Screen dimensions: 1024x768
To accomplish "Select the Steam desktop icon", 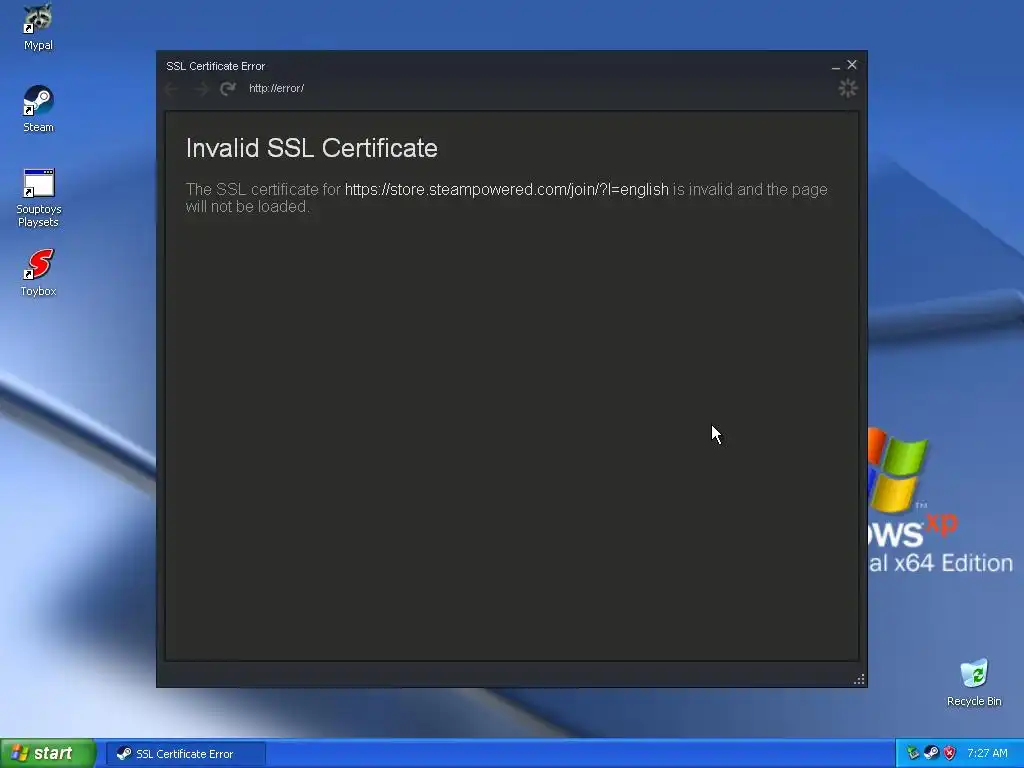I will pyautogui.click(x=38, y=109).
